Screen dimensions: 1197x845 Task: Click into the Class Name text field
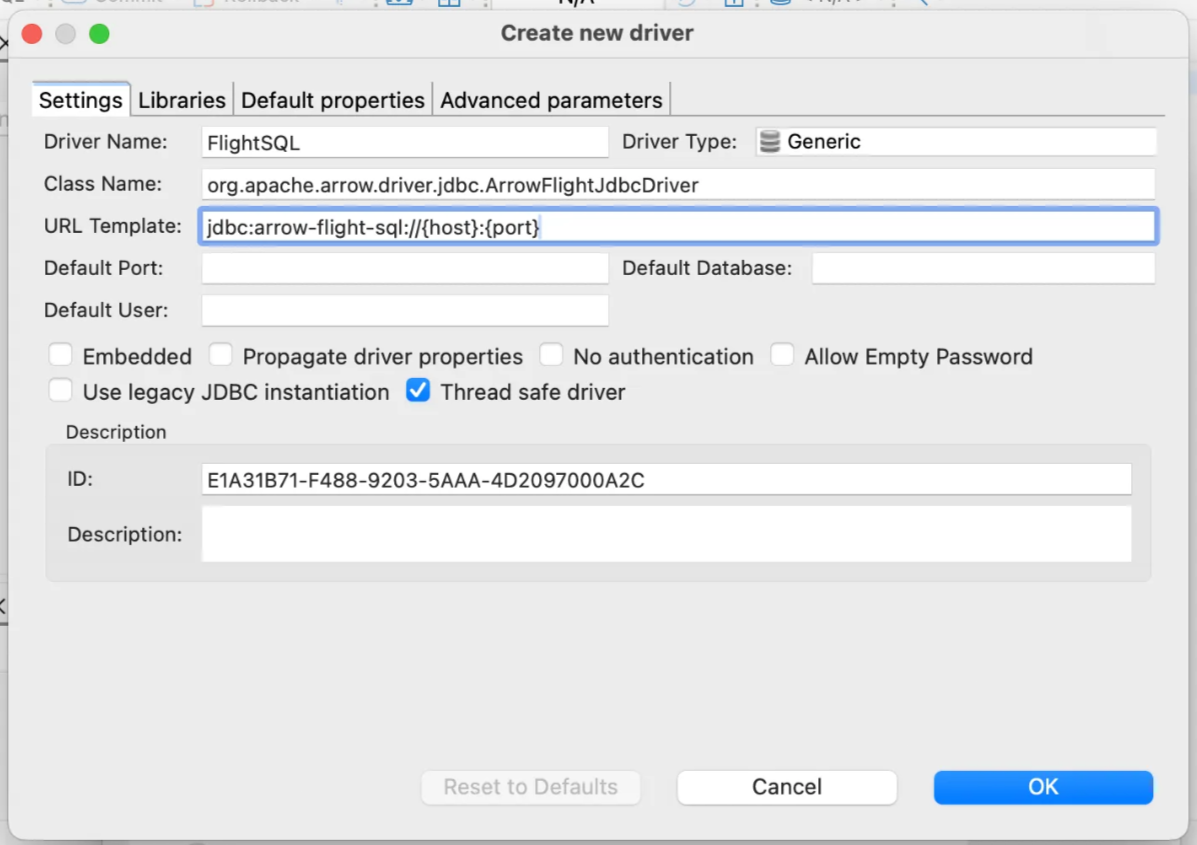point(678,185)
